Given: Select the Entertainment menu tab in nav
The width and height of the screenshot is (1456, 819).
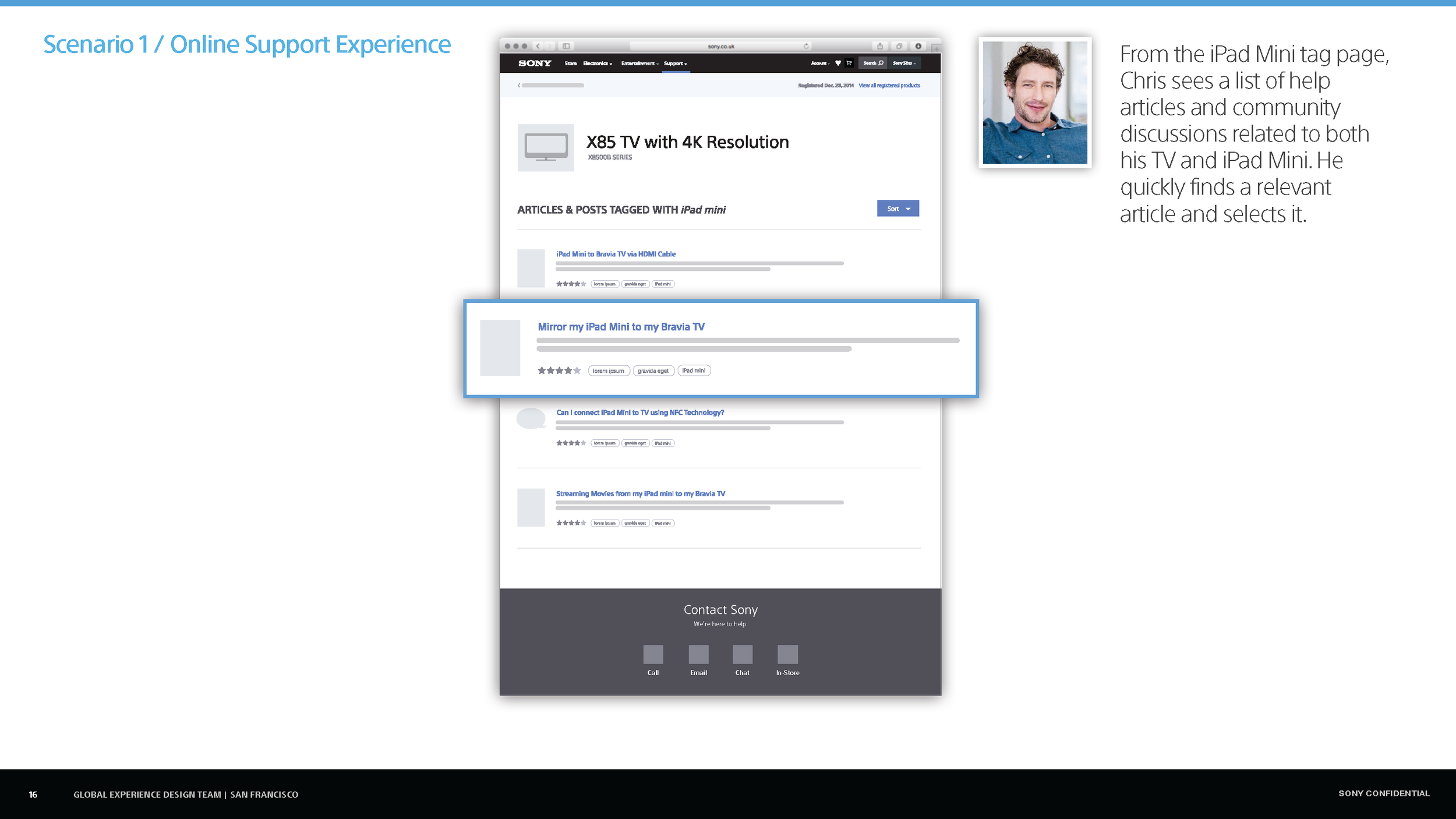Looking at the screenshot, I should pos(637,63).
